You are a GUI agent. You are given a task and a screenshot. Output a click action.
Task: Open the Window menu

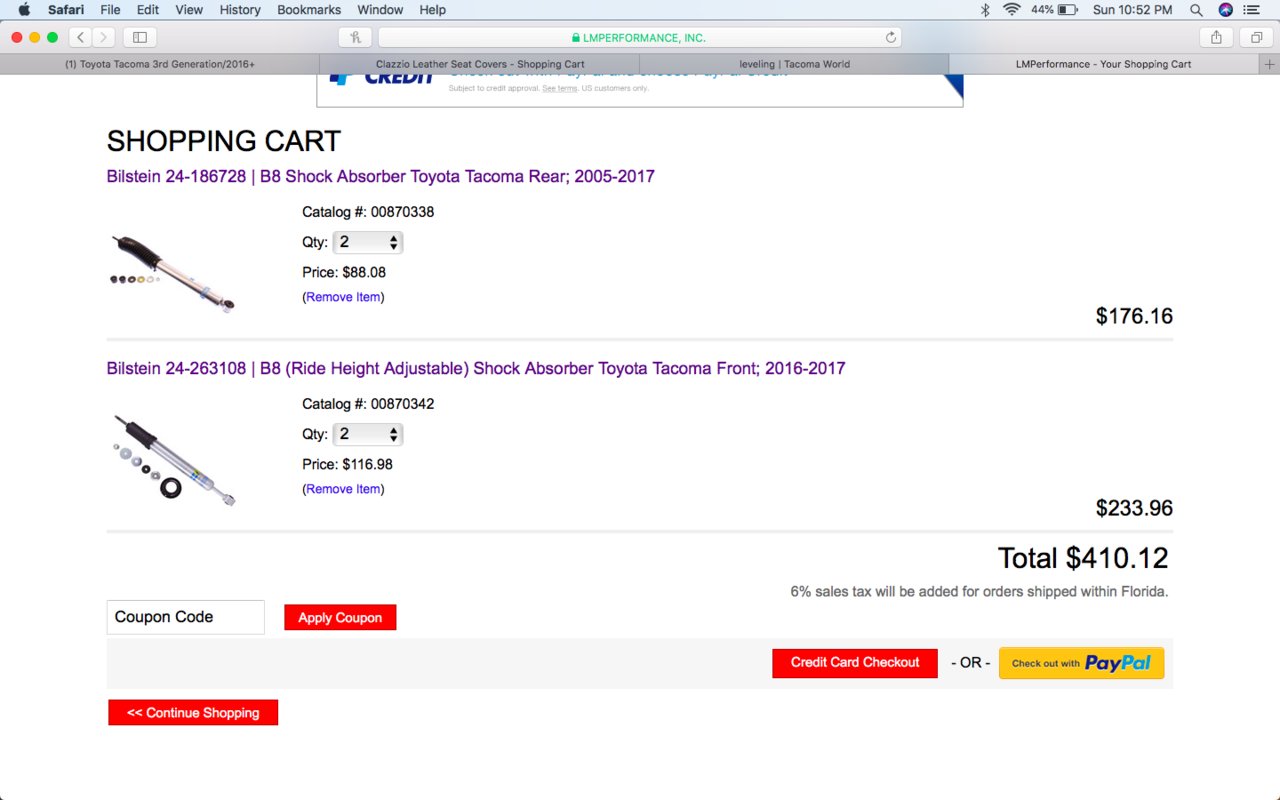(380, 10)
